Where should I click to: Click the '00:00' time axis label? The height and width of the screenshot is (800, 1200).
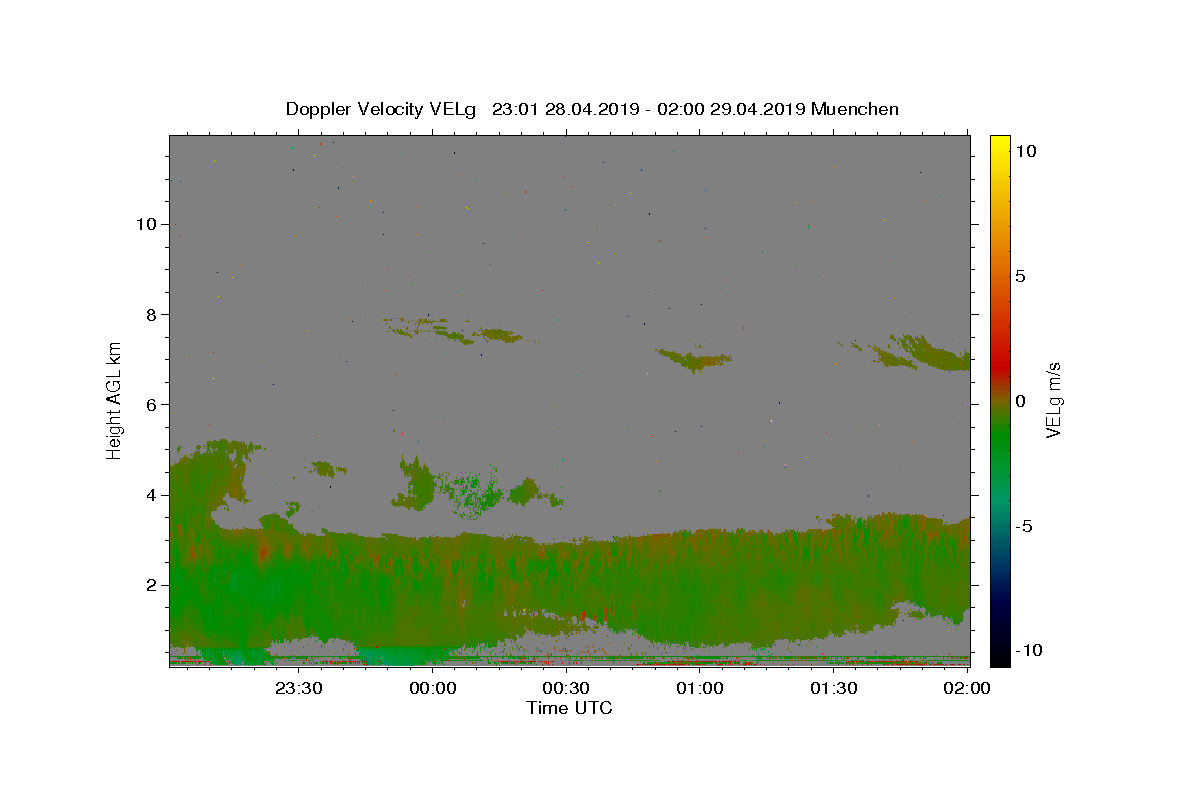[x=433, y=688]
